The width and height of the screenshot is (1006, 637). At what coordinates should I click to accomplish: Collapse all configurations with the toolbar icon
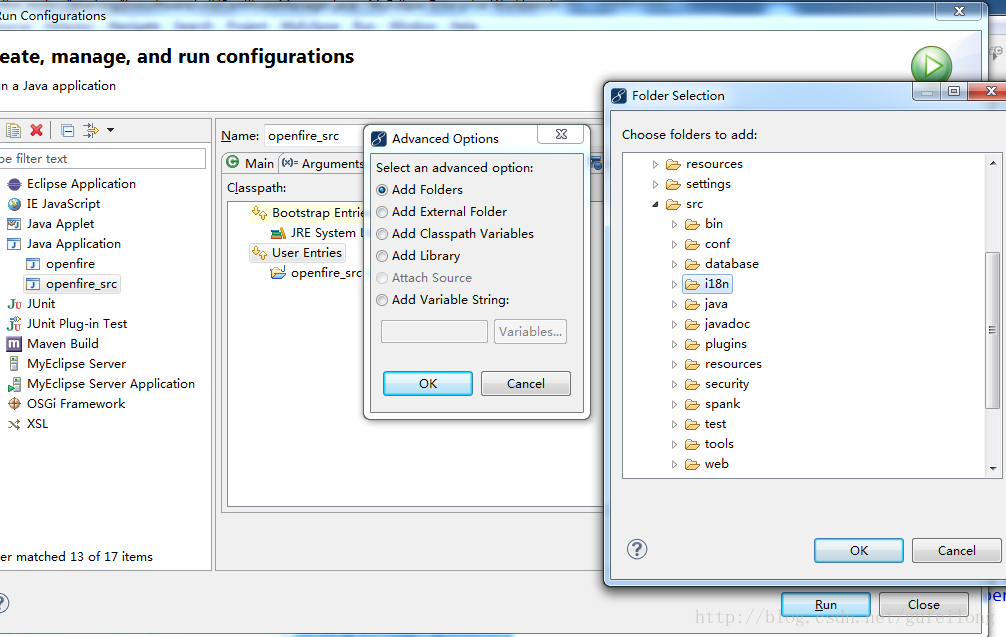point(67,131)
